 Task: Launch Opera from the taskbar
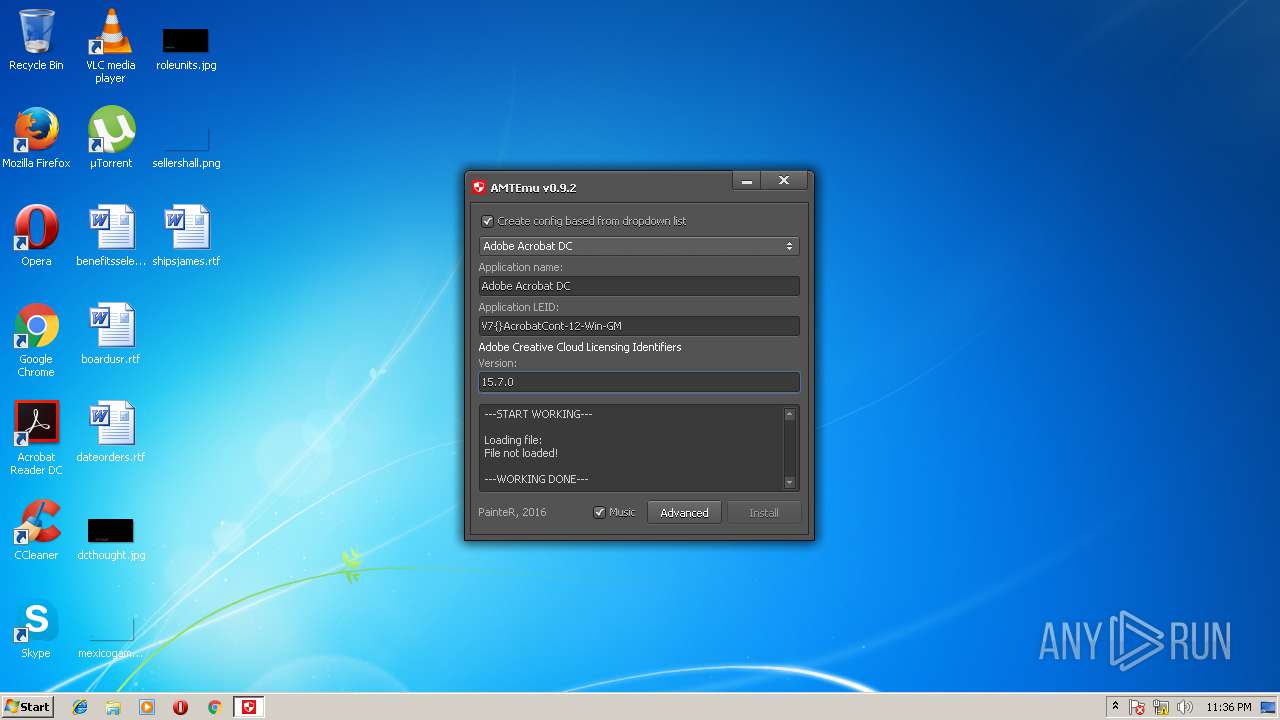[x=181, y=707]
